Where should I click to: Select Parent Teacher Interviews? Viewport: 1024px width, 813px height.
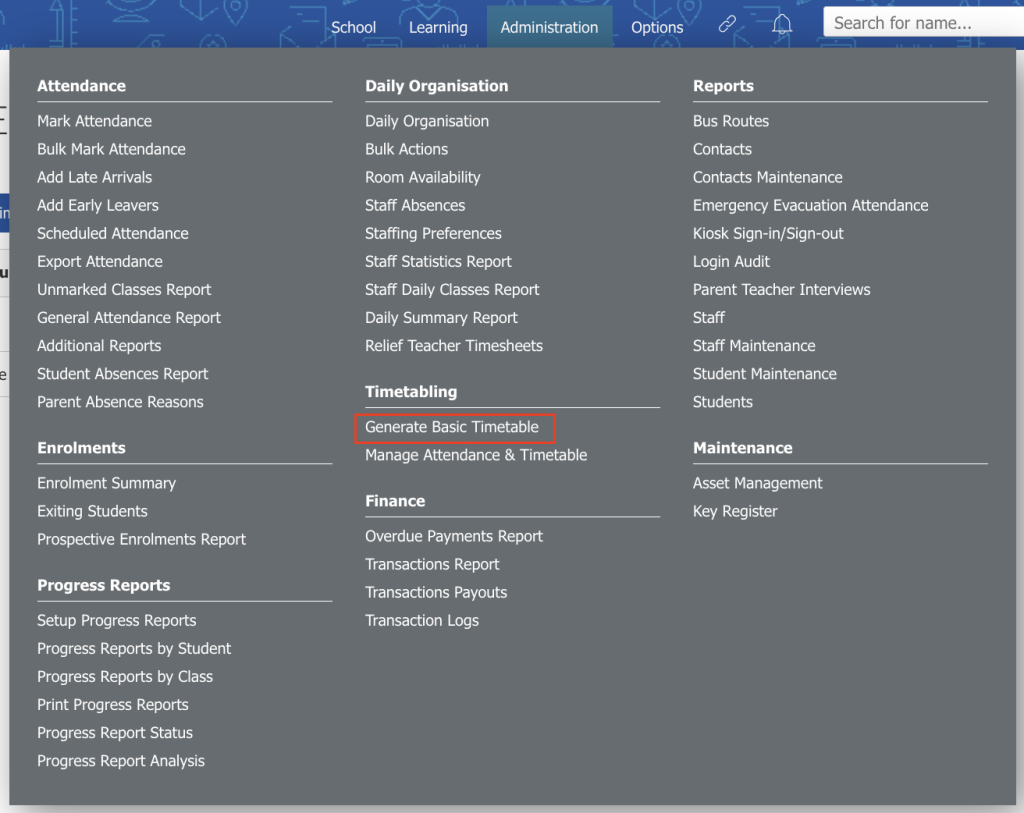(782, 289)
